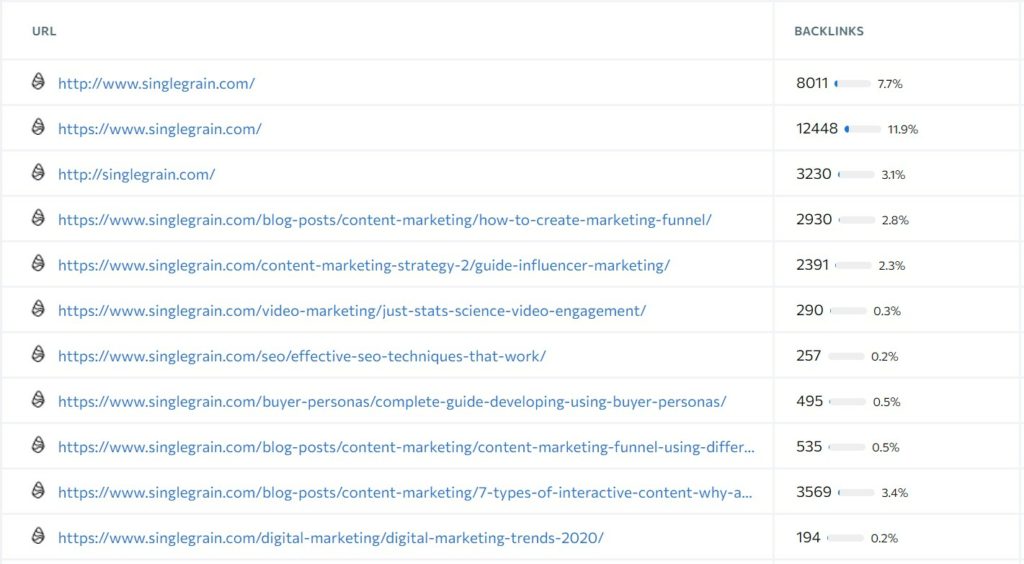The image size is (1024, 564).
Task: Click favicon beside http://www.singlegrain.com/ row
Action: click(39, 82)
